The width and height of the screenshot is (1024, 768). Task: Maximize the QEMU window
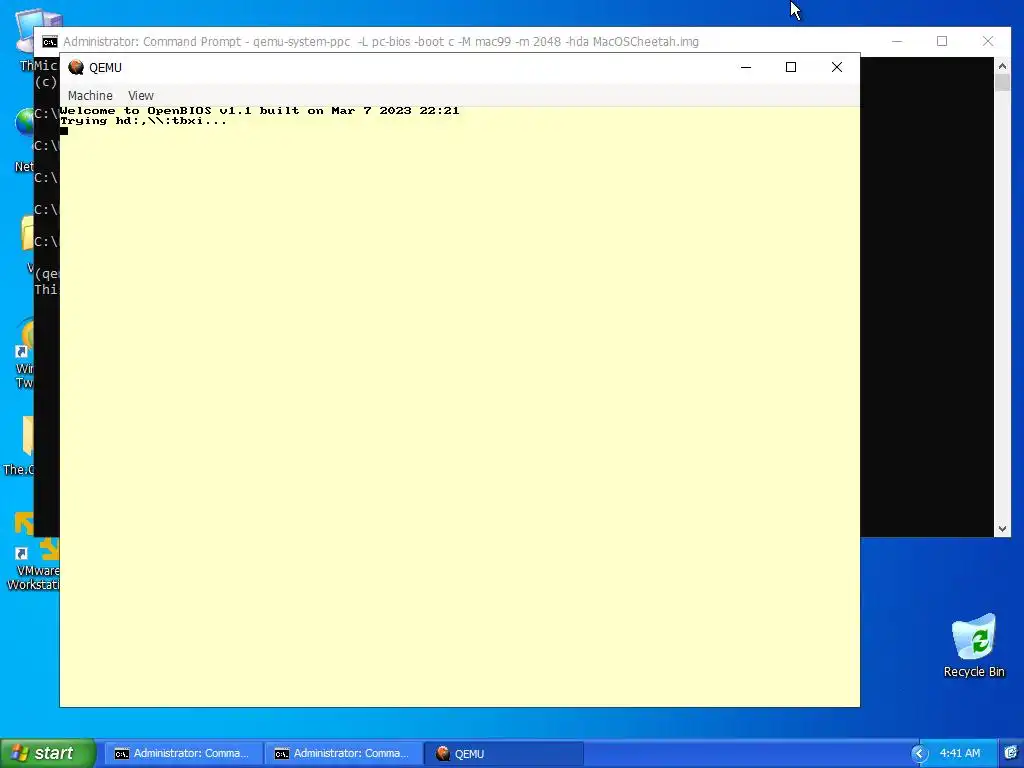click(x=791, y=67)
